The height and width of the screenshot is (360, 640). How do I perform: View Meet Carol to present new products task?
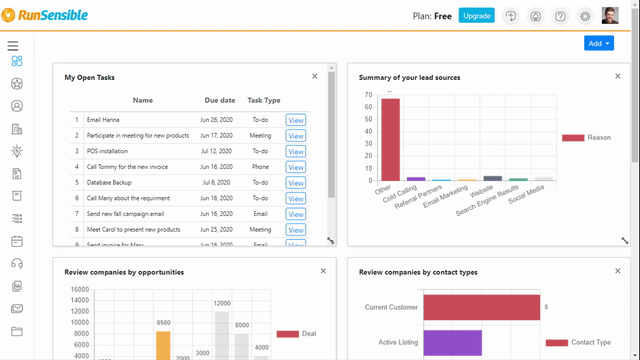tap(296, 230)
